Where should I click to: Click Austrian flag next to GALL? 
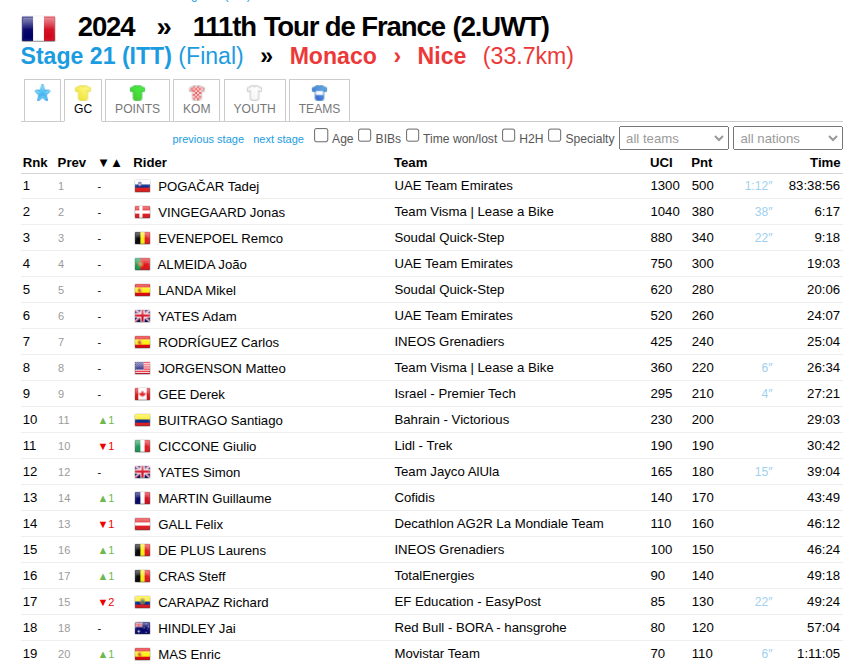[x=142, y=525]
